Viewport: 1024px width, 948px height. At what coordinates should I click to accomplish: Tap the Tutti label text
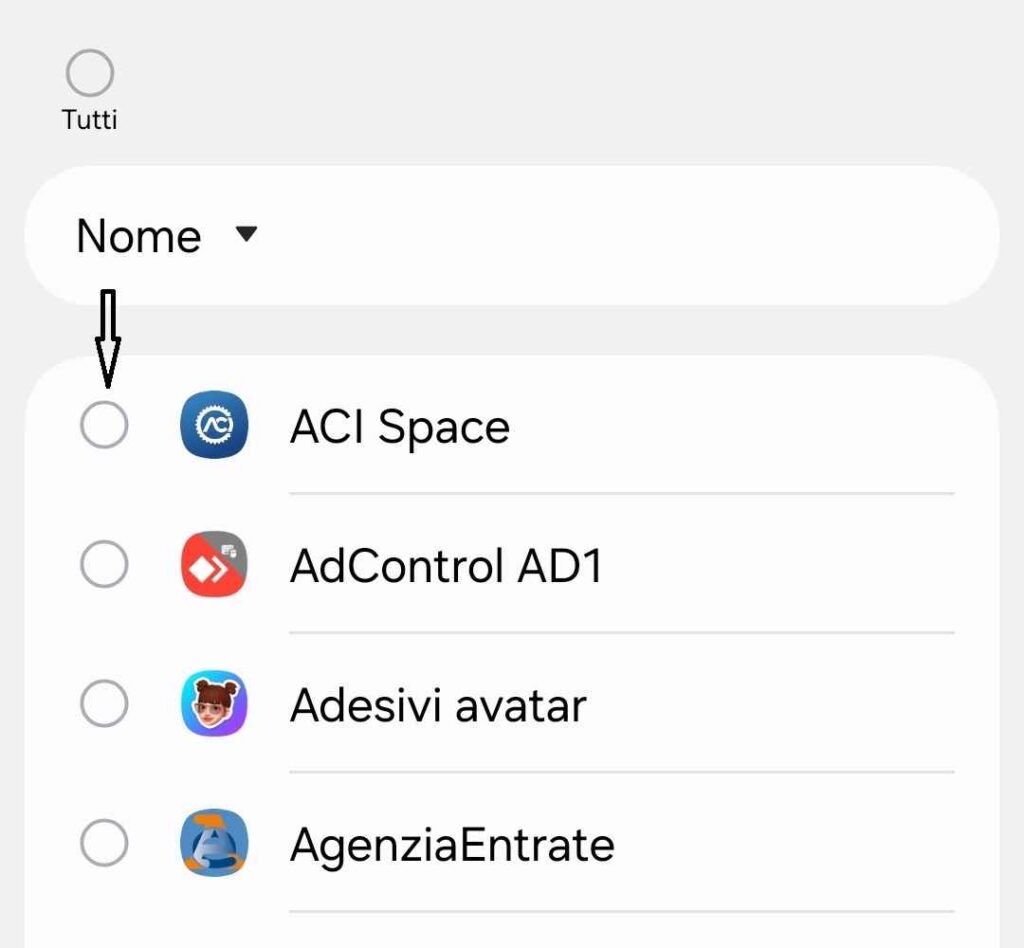coord(89,120)
